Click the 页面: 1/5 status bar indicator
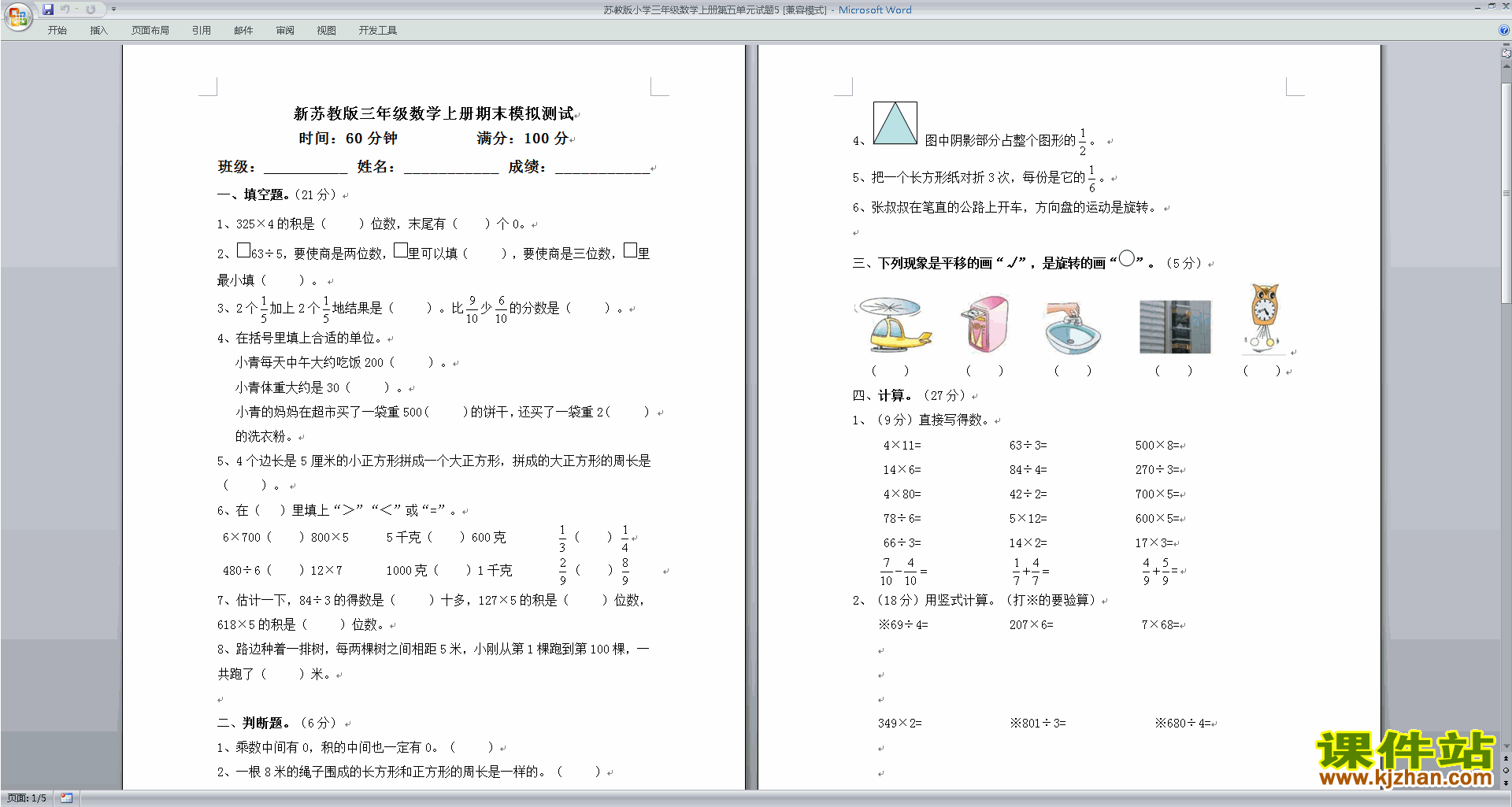This screenshot has height=807, width=1512. 28,798
